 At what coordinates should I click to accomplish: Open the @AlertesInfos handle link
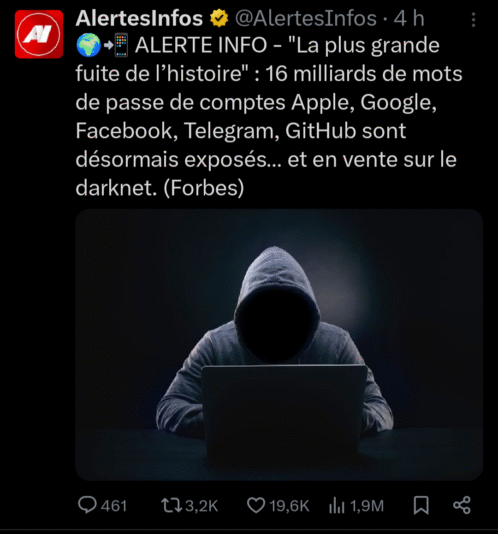point(306,18)
